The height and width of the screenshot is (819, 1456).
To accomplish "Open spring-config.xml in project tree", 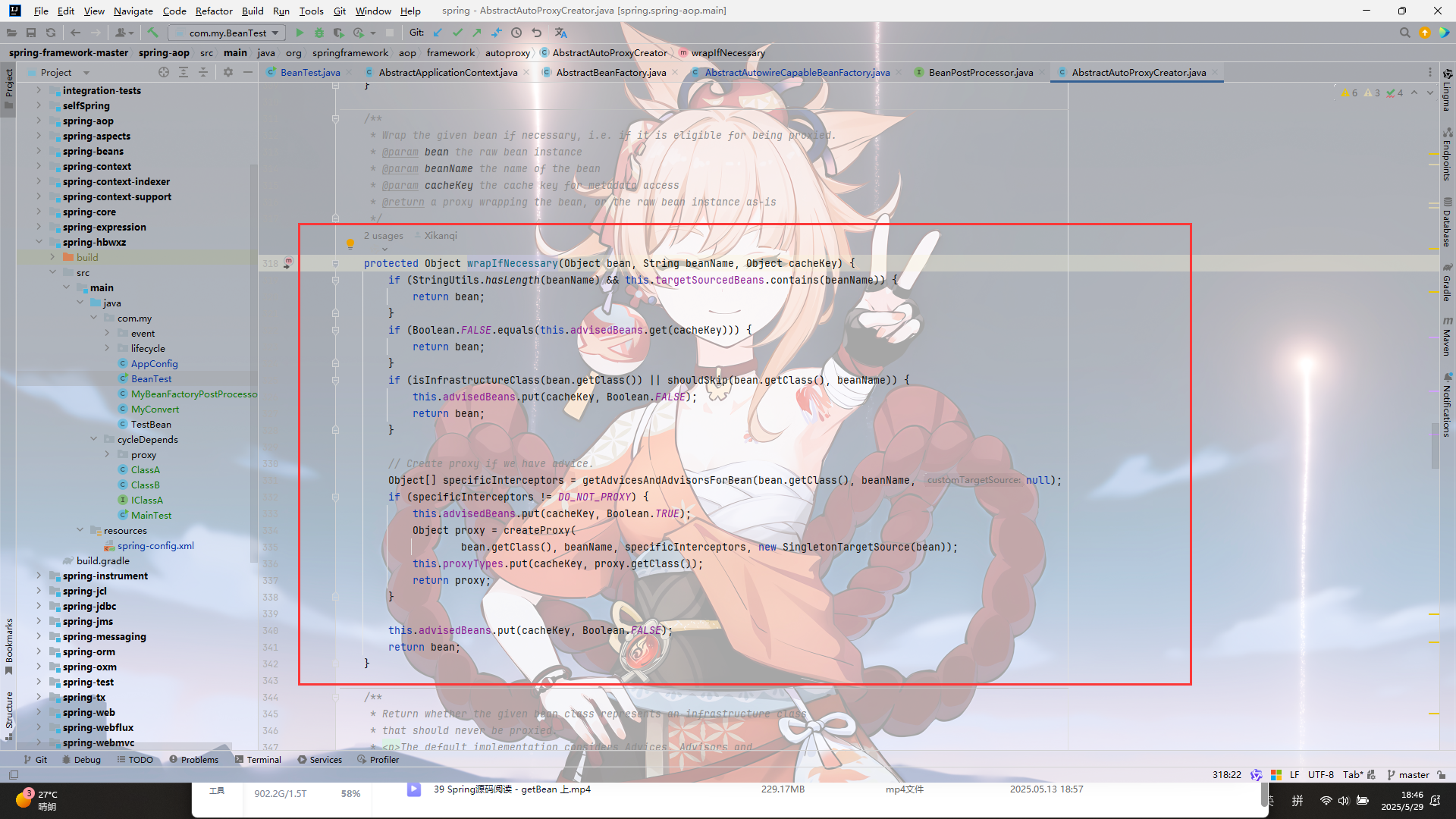I will (155, 545).
